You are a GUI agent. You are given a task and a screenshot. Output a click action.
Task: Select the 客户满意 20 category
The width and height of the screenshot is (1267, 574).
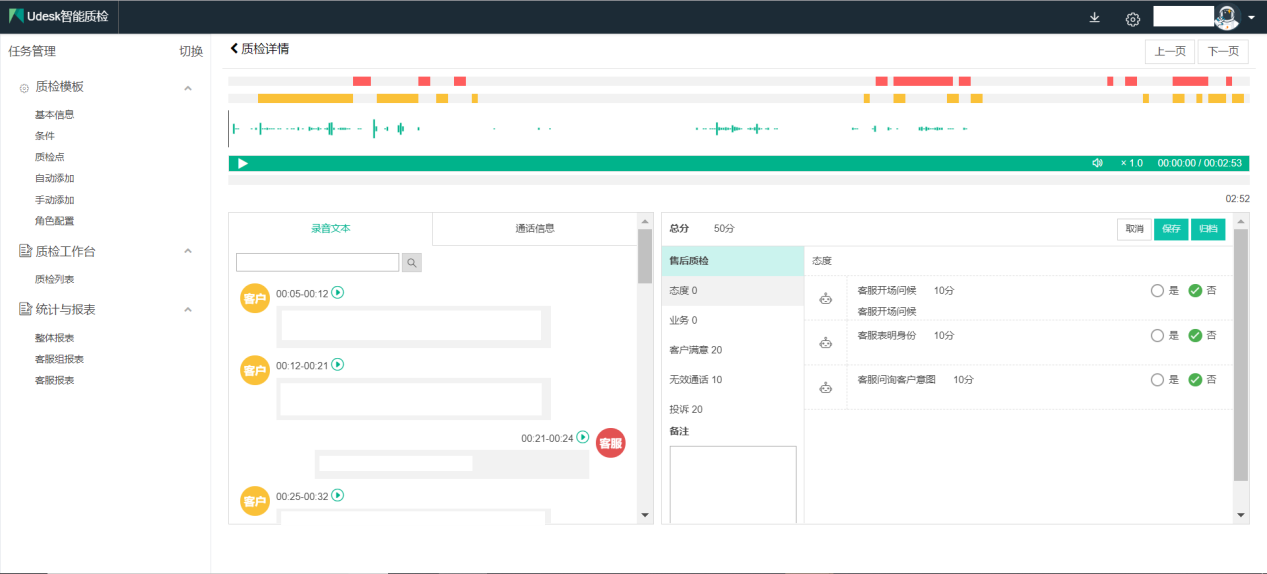point(696,350)
